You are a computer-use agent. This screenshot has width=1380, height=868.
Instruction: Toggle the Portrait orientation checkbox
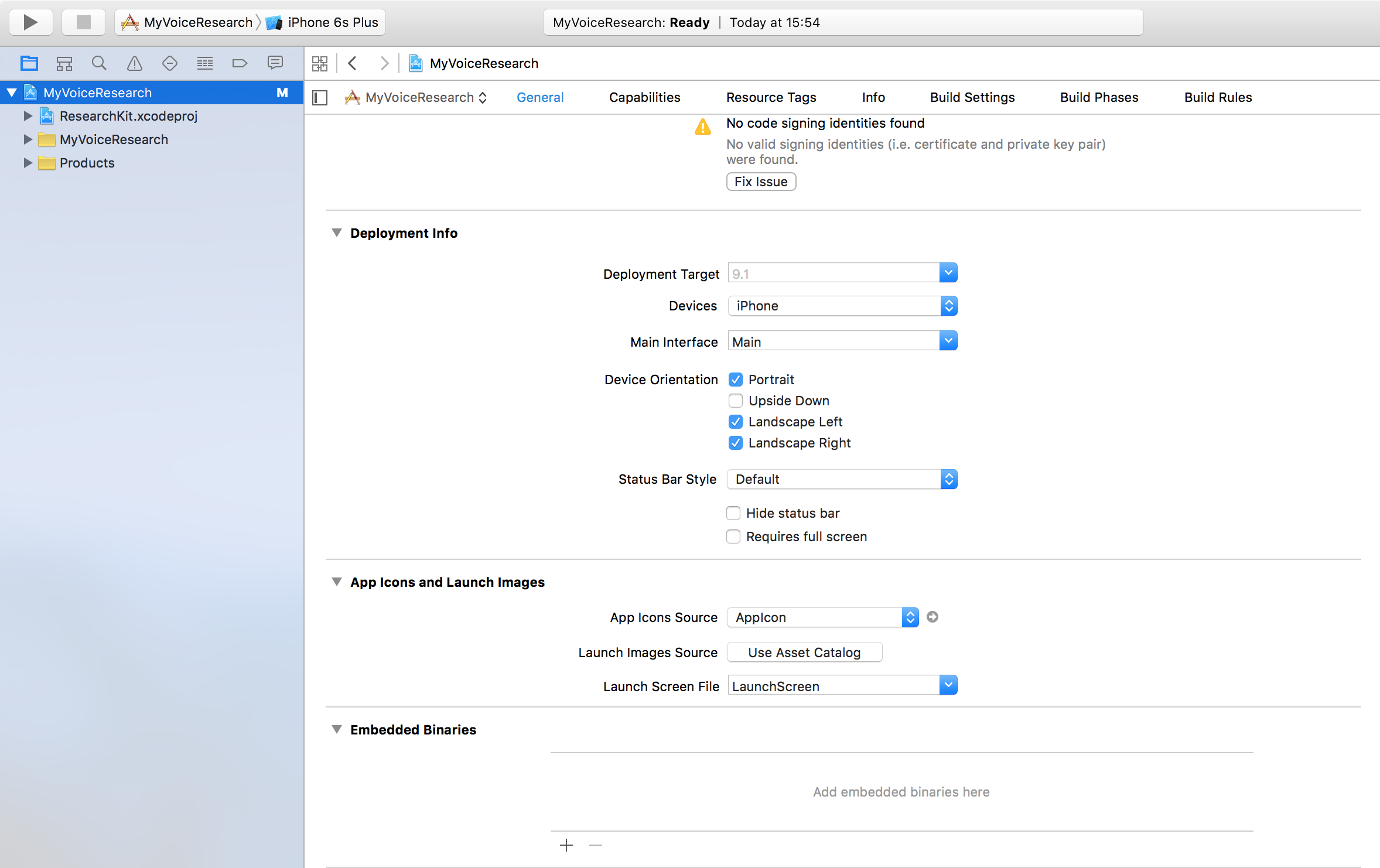pos(736,380)
